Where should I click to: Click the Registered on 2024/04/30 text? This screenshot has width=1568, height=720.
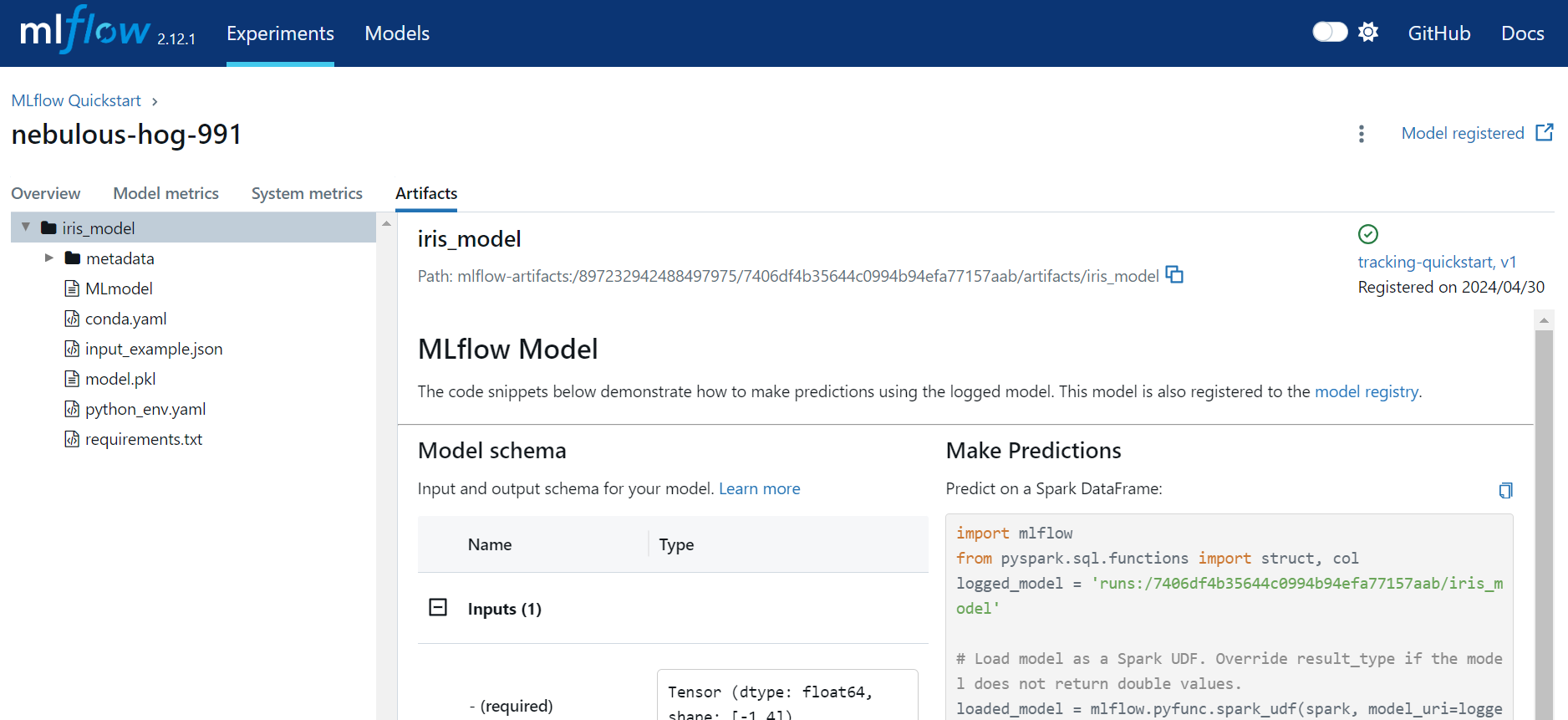1451,287
